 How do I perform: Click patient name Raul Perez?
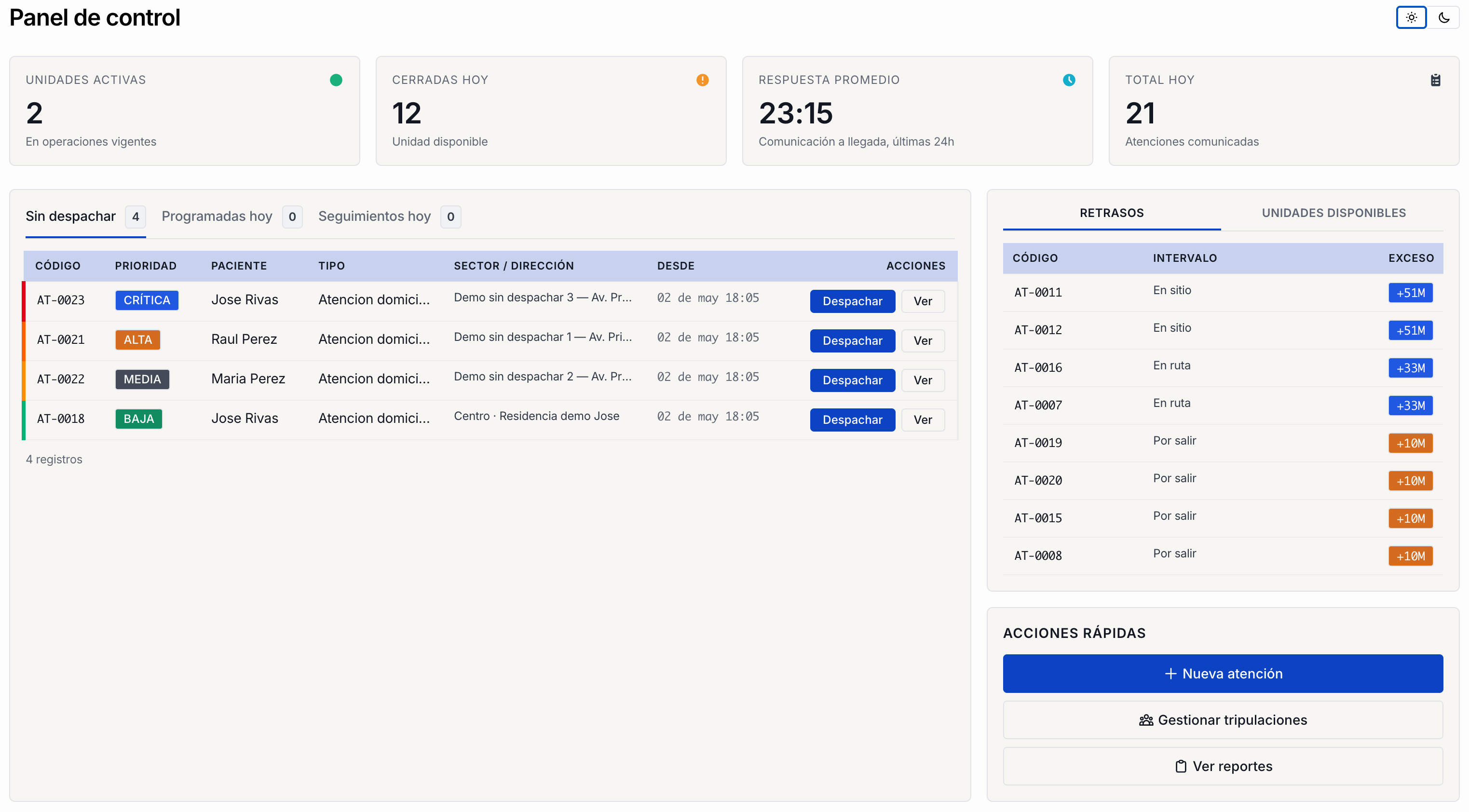click(244, 339)
